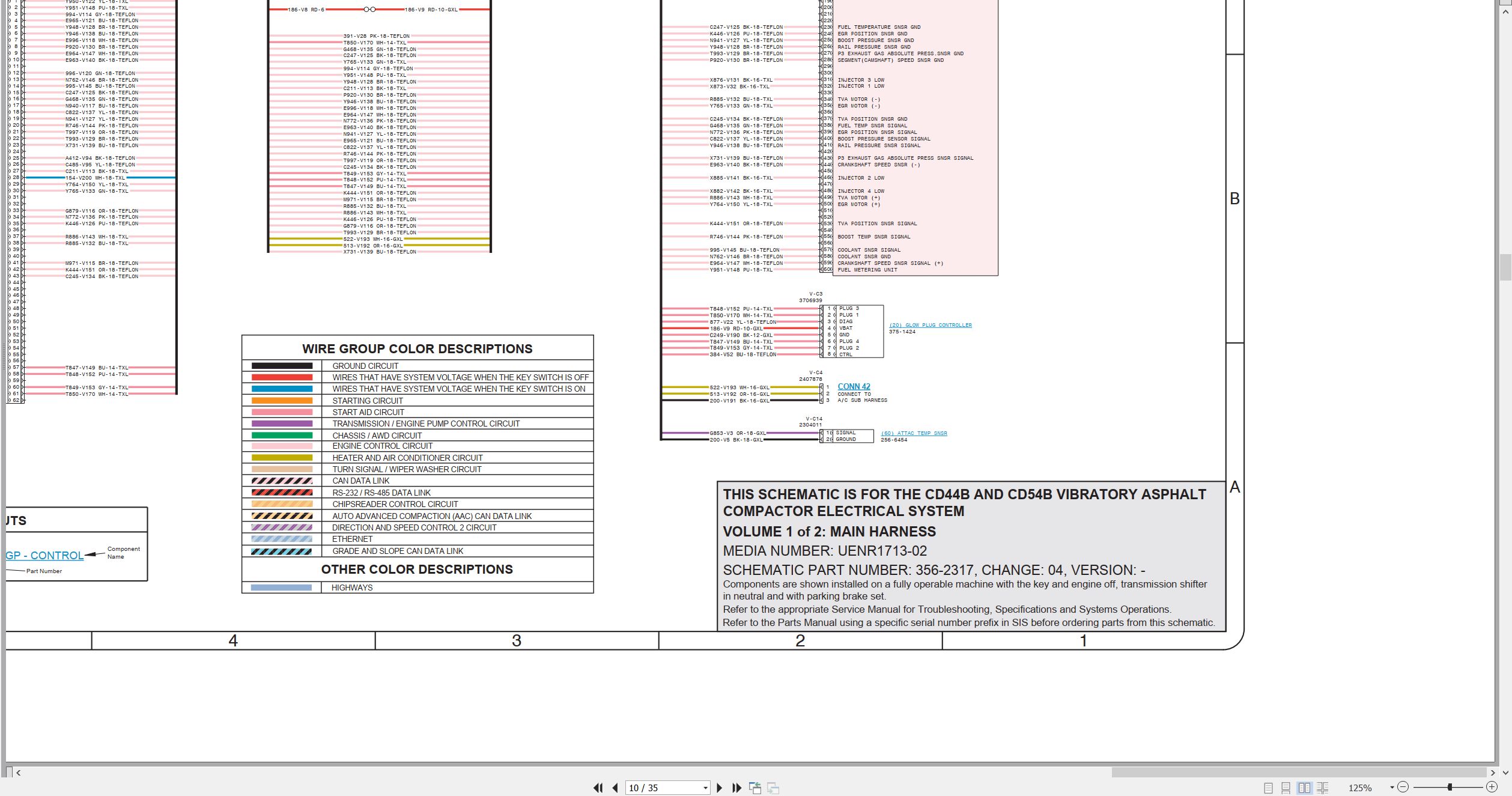The image size is (1512, 796).
Task: Click the zoom slider handle
Action: tap(1450, 787)
